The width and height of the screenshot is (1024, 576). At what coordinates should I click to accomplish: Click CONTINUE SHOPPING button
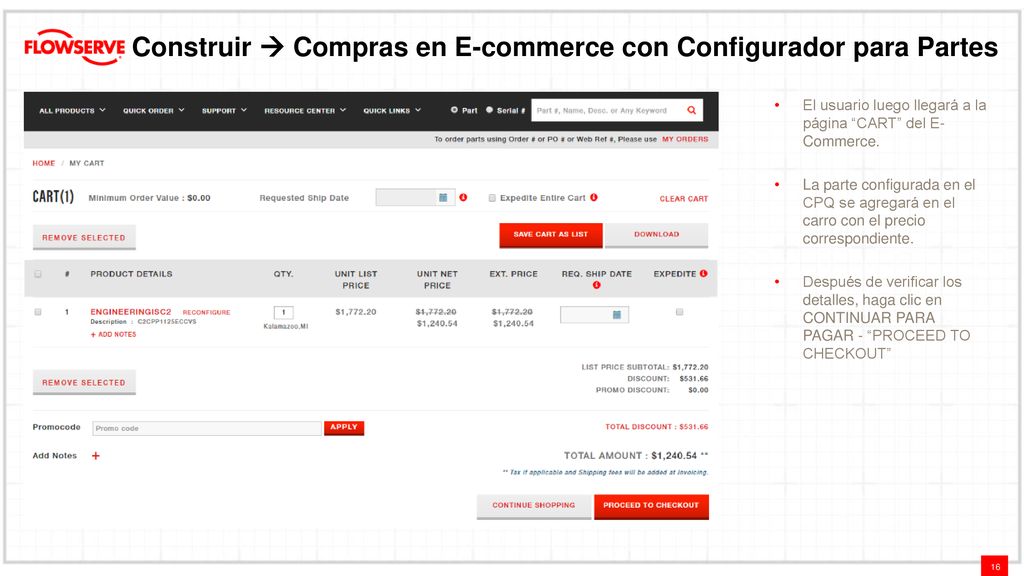tap(534, 505)
